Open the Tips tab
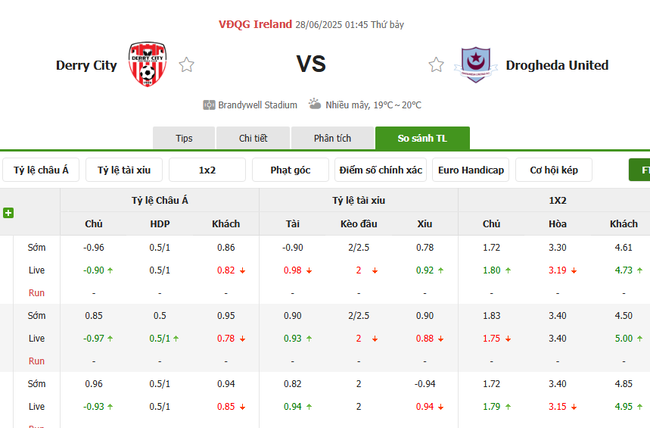The image size is (650, 428). coord(184,138)
